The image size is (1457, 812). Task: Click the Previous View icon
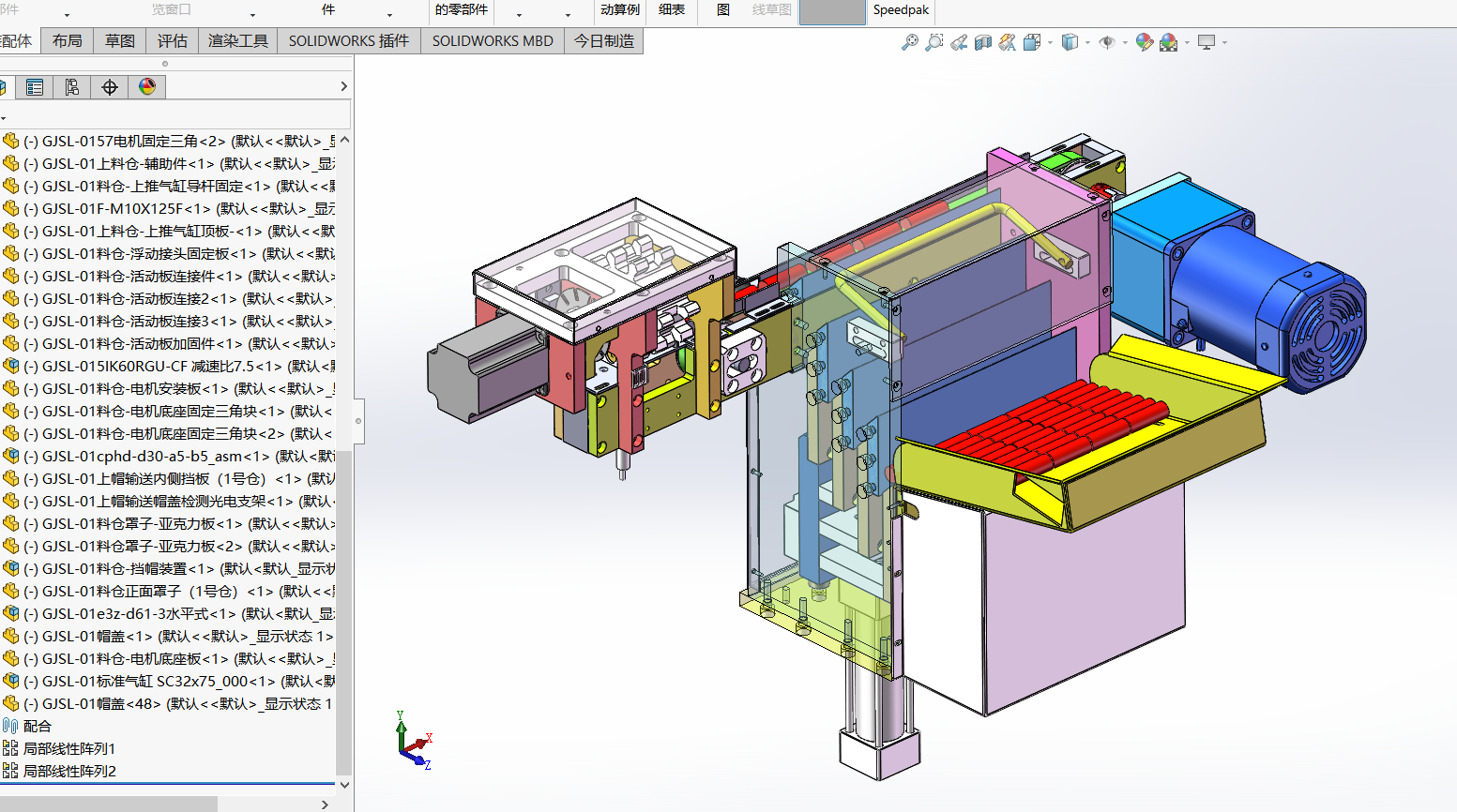[959, 42]
